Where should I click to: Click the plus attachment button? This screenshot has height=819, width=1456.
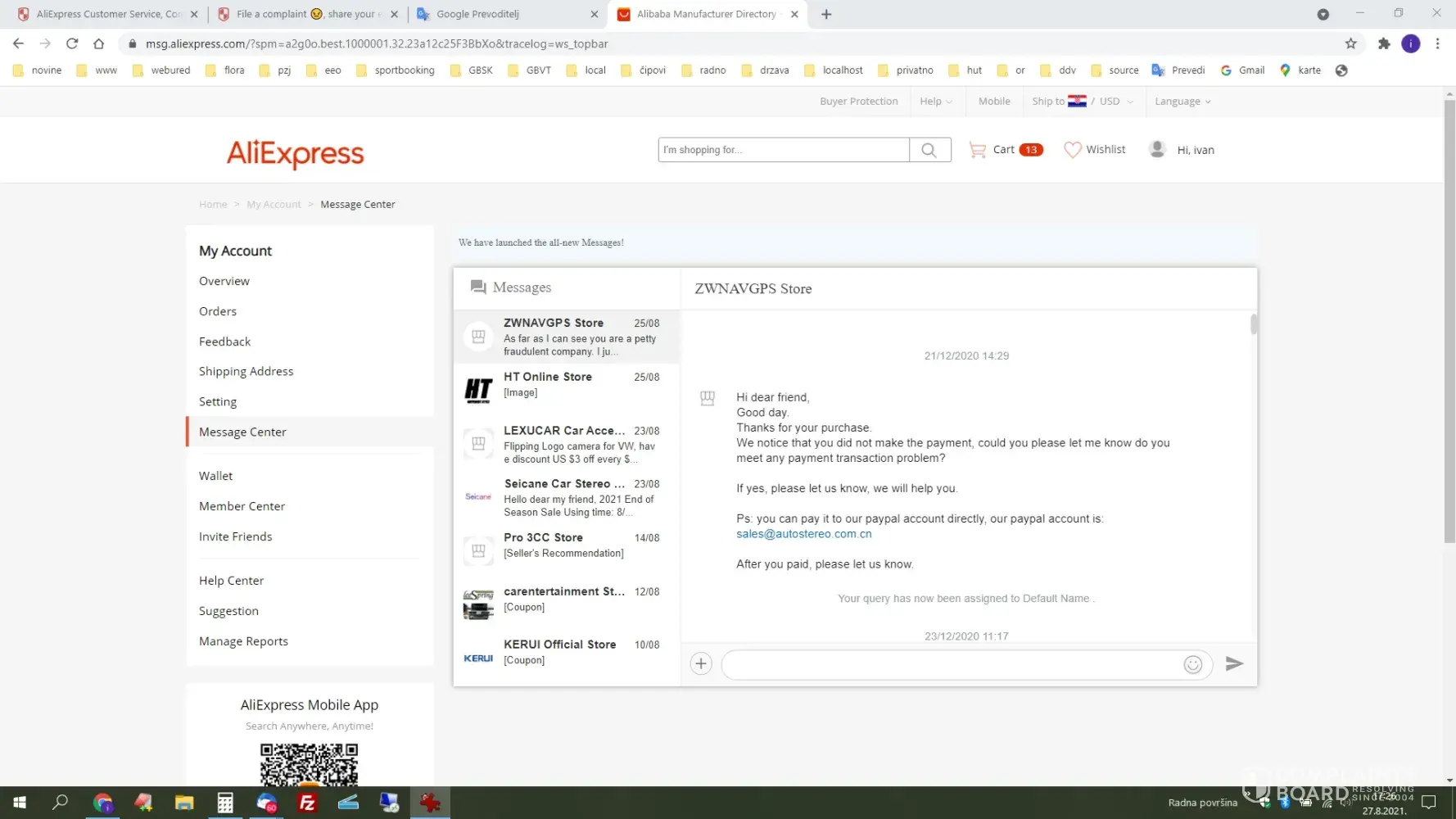point(701,663)
